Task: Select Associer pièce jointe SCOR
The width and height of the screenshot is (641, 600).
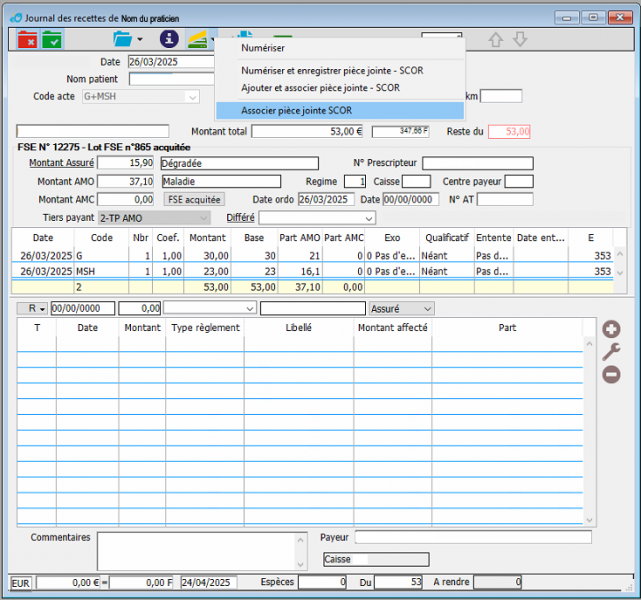Action: pyautogui.click(x=340, y=110)
